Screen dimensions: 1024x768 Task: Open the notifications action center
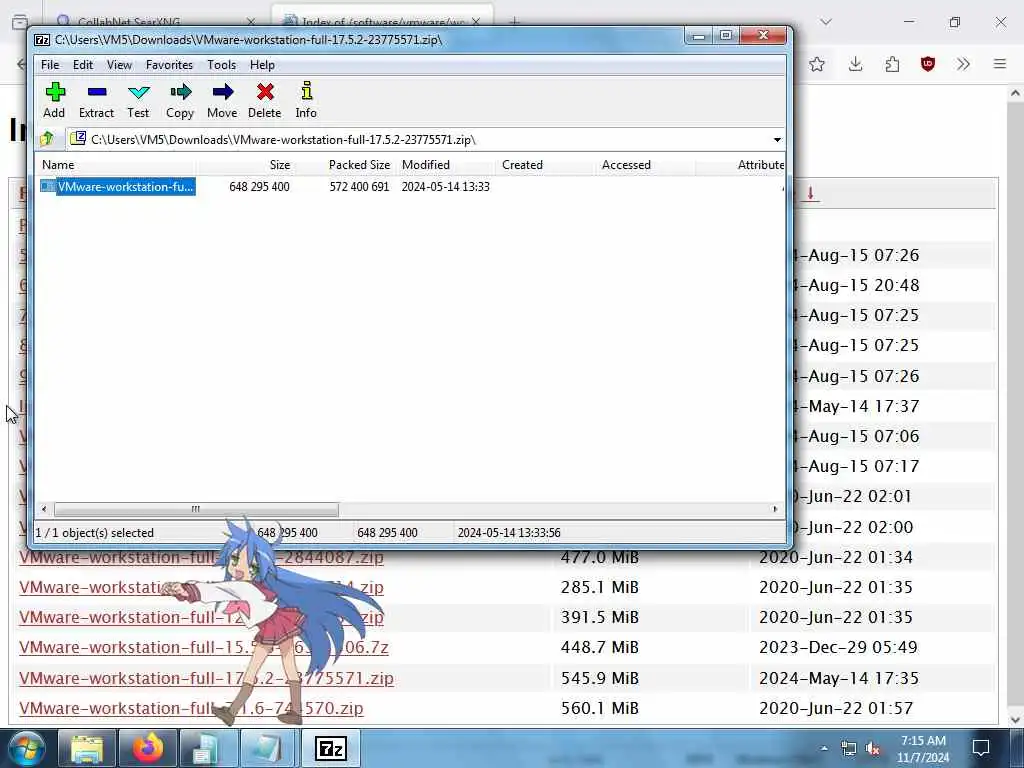[981, 748]
